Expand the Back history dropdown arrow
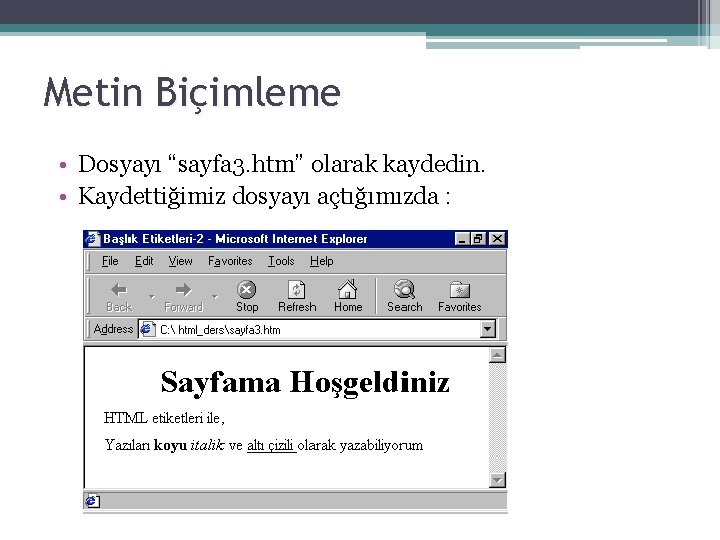Screen dimensions: 720x540 pos(152,297)
